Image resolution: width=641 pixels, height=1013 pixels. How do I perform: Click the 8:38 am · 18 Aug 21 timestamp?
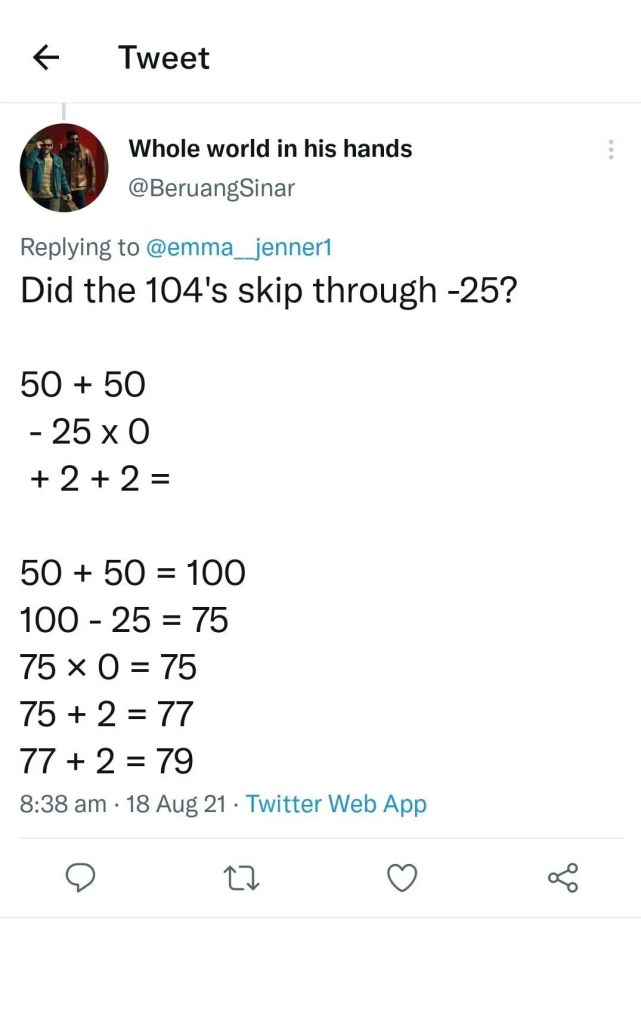[122, 804]
